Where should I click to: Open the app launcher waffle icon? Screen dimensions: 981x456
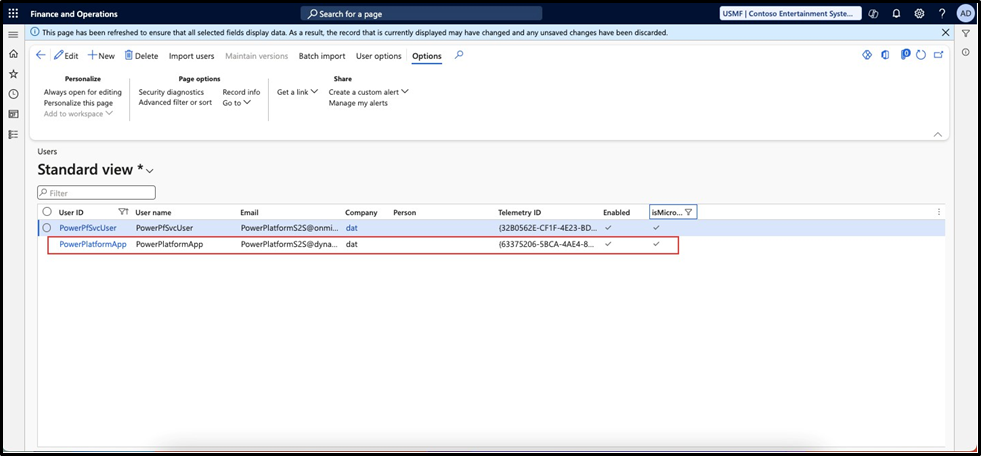[13, 14]
